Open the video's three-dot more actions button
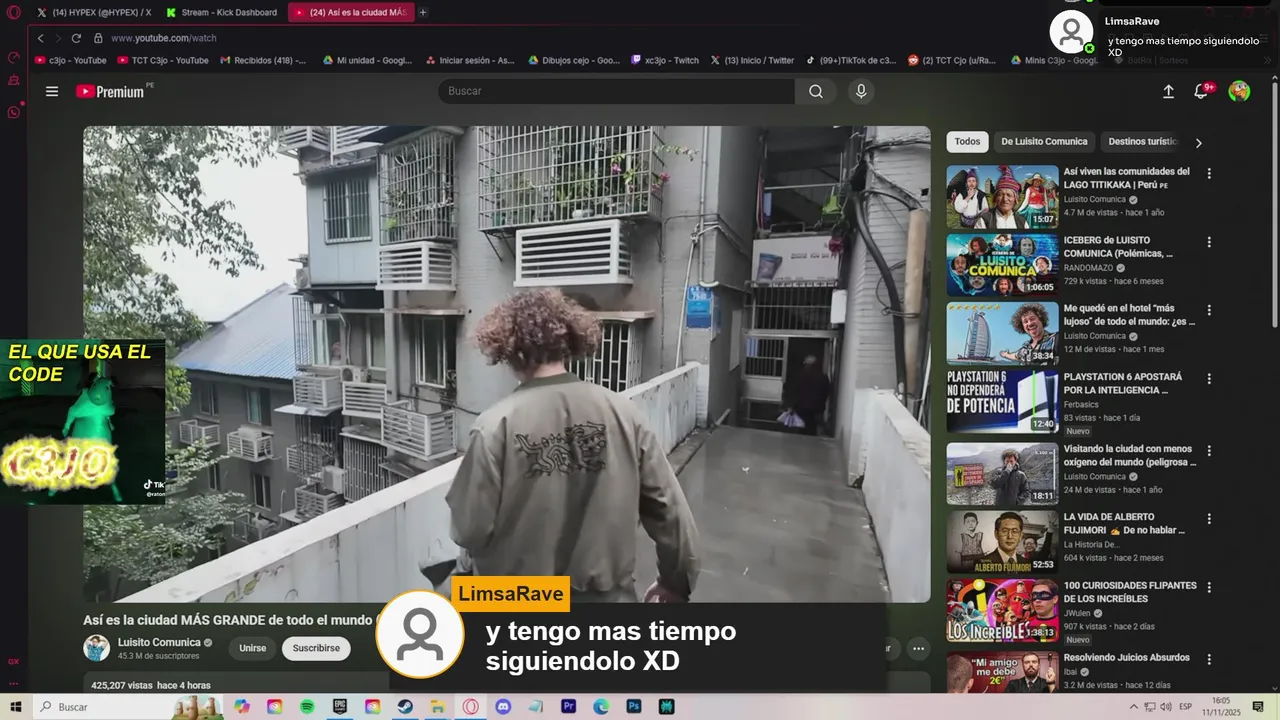The width and height of the screenshot is (1280, 720). pos(918,648)
